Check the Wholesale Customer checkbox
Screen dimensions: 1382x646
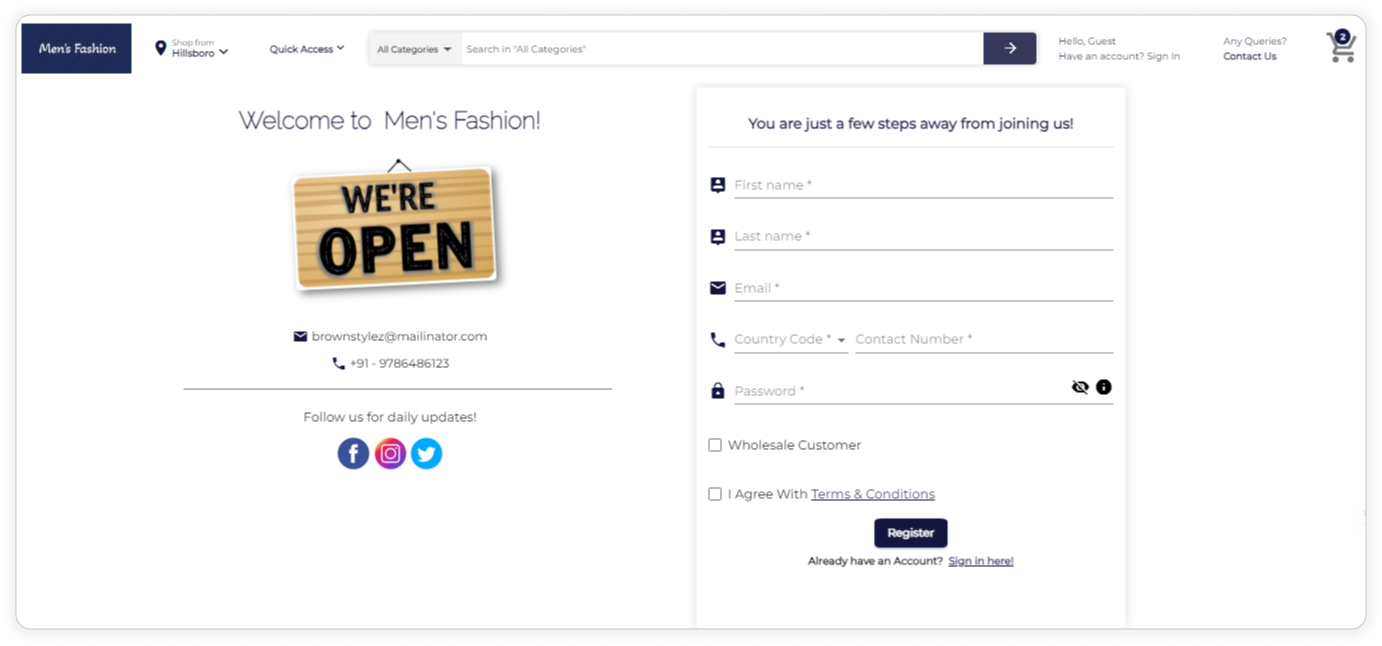pyautogui.click(x=715, y=445)
